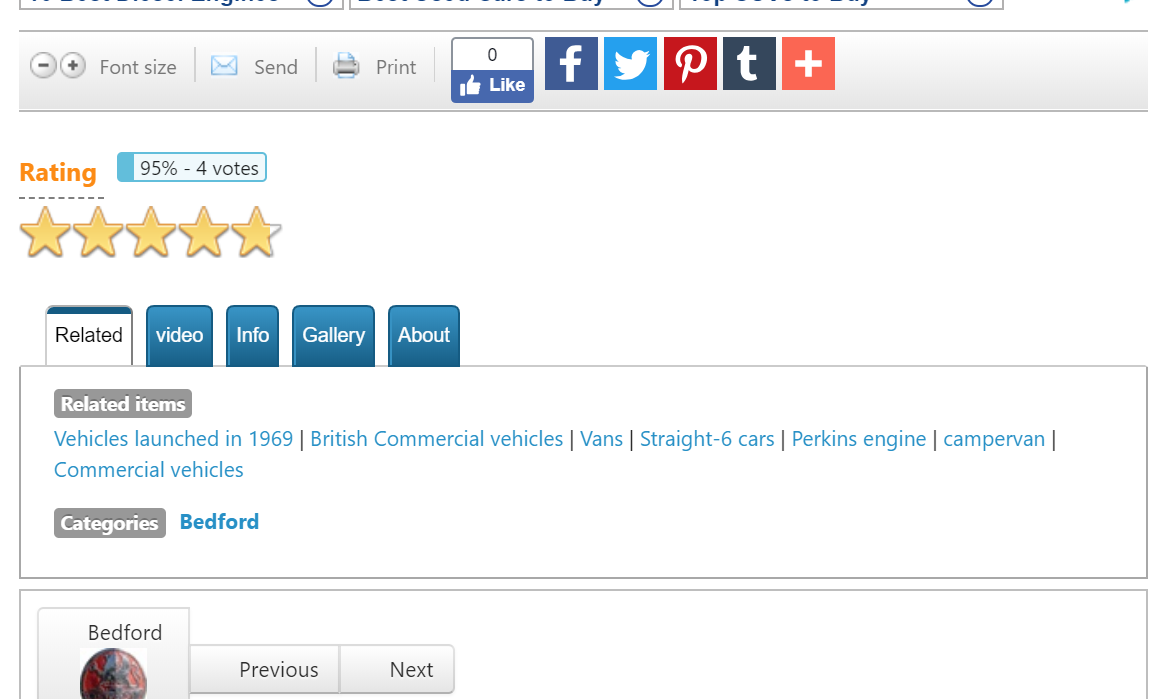Go to Next Bedford article
Screen dimensions: 1172x699
pyautogui.click(x=397, y=670)
